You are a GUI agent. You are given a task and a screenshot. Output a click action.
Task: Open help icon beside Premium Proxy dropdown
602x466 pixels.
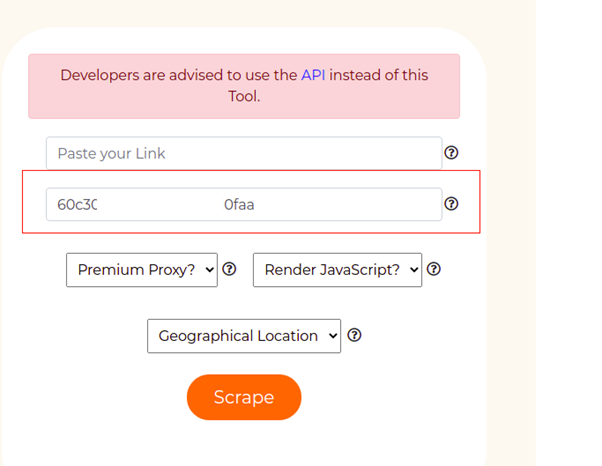click(x=229, y=269)
